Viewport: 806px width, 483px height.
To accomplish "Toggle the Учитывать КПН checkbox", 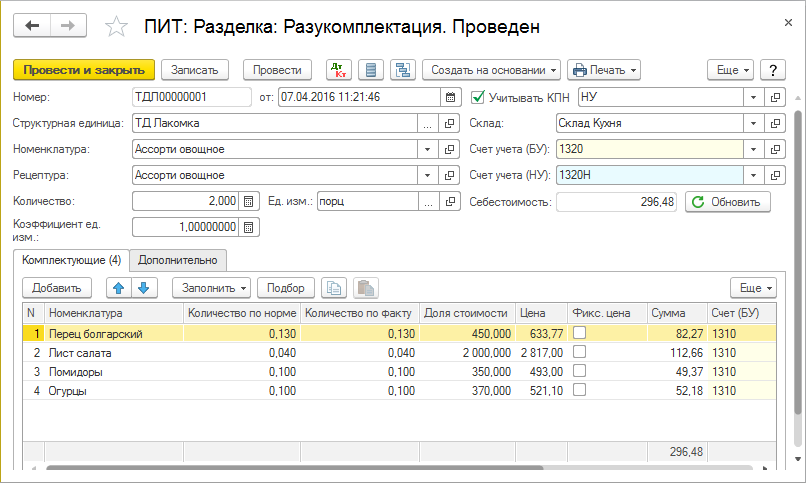I will [477, 97].
